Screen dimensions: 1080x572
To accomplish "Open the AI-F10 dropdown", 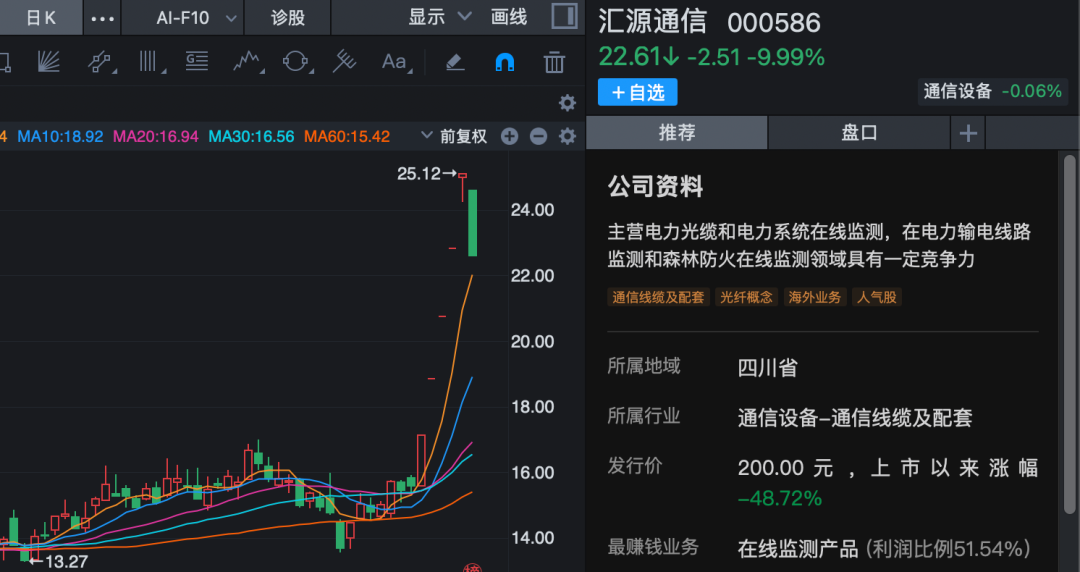I will 197,17.
